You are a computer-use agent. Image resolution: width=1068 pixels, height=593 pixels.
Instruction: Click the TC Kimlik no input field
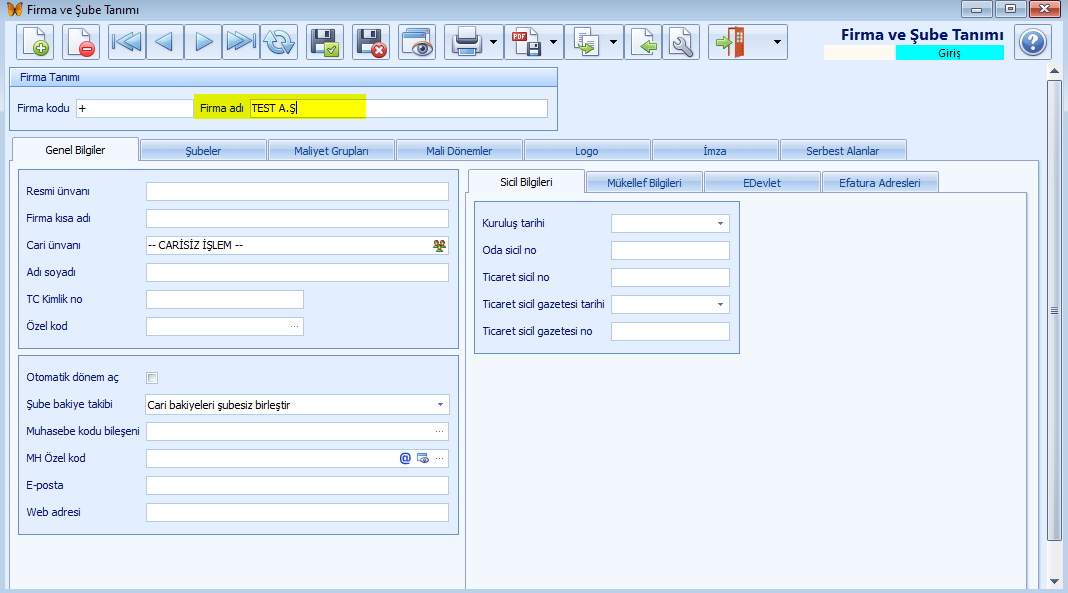coord(225,300)
